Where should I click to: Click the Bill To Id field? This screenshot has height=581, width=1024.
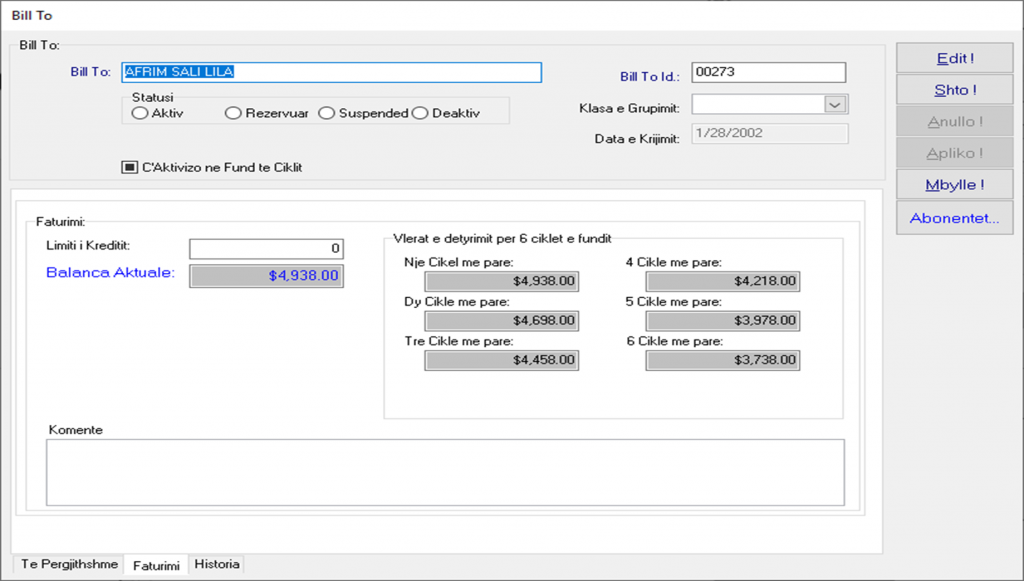[x=769, y=72]
